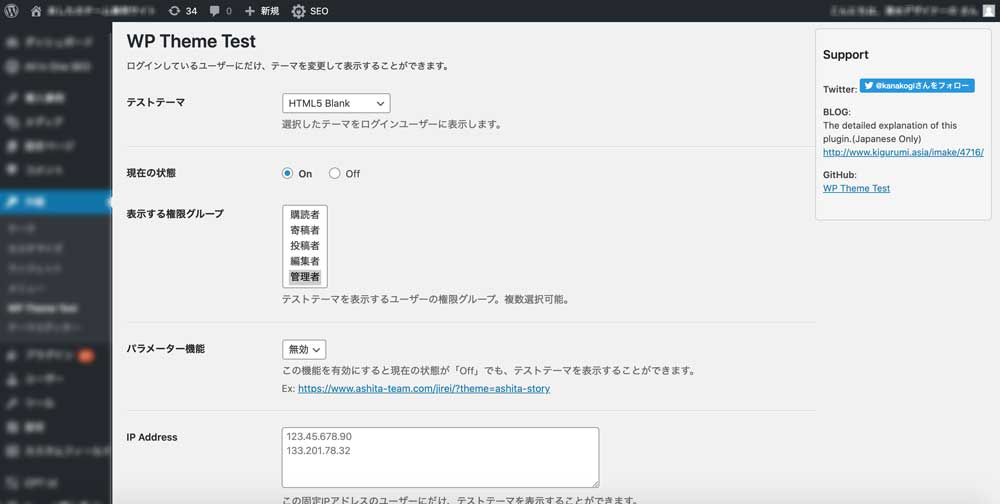Click the 表示する権限グループ label
This screenshot has width=1000, height=504.
175,214
